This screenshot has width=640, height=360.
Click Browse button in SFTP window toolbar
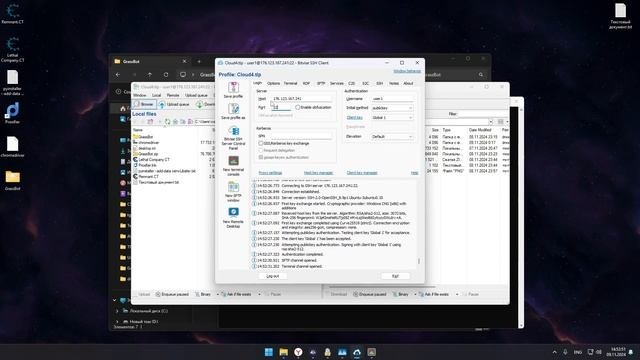point(144,104)
